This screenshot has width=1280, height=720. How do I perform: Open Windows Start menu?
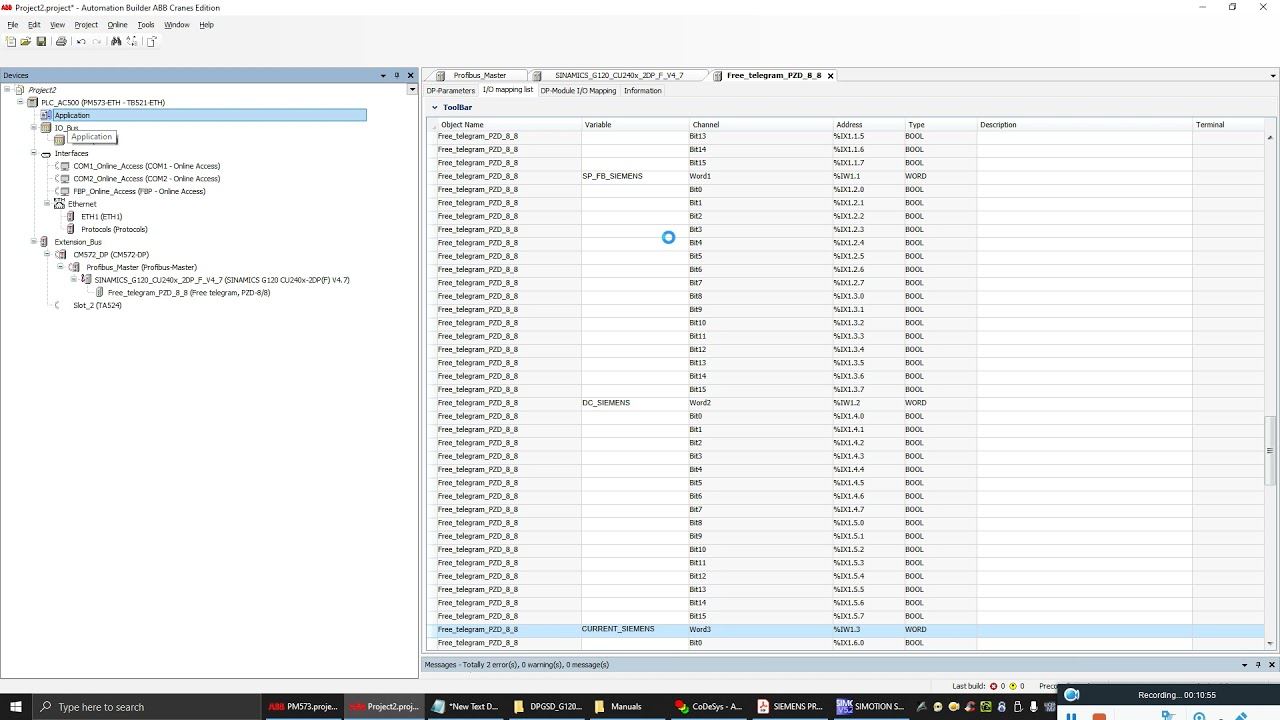pos(17,707)
